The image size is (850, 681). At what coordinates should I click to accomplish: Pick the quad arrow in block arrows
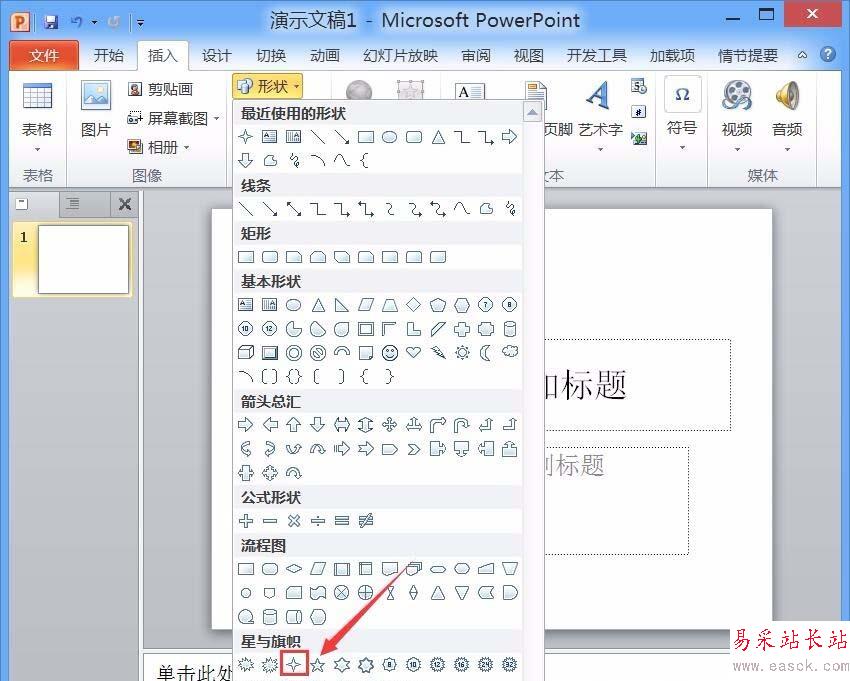[x=390, y=425]
